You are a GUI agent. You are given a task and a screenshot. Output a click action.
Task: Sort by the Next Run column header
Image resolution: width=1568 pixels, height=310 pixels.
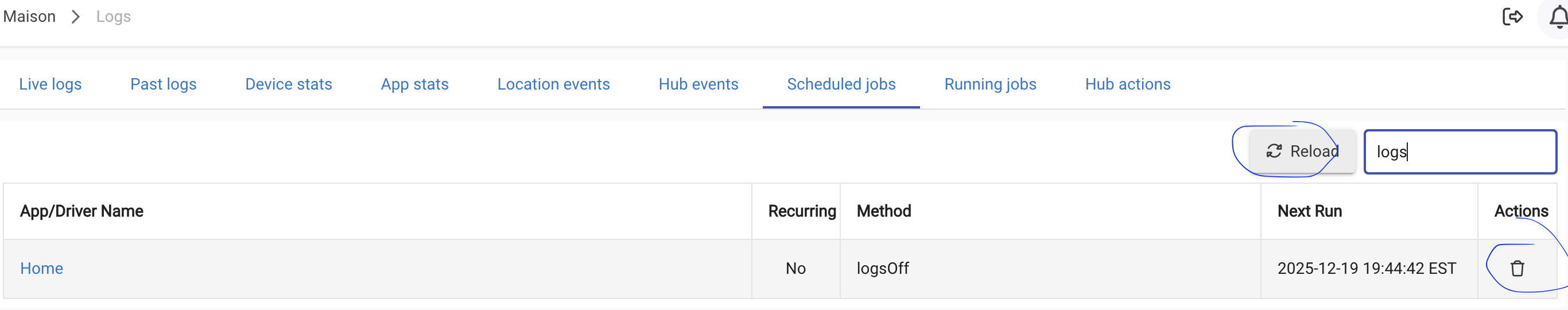tap(1309, 211)
